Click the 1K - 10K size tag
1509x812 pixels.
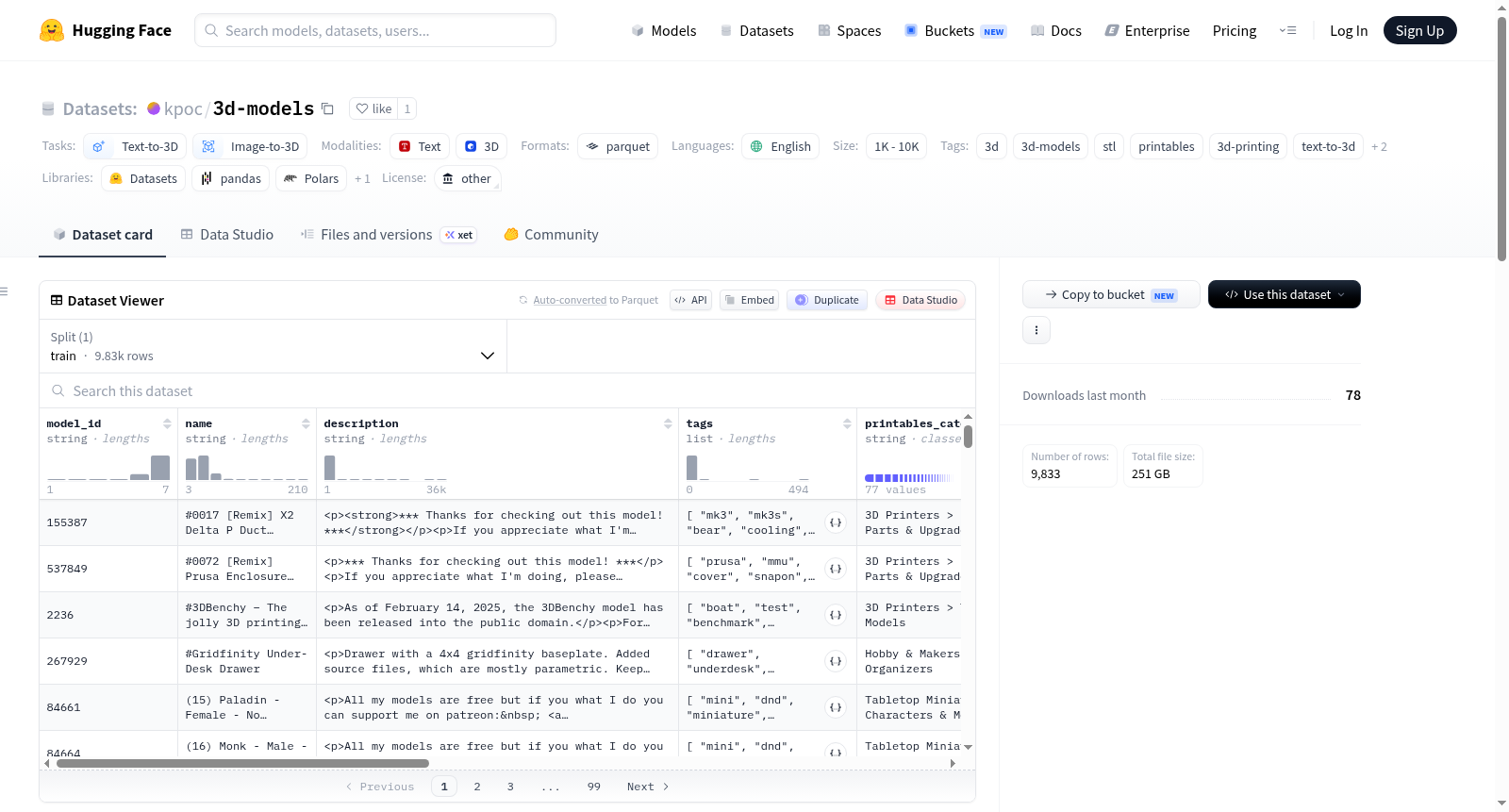(896, 146)
